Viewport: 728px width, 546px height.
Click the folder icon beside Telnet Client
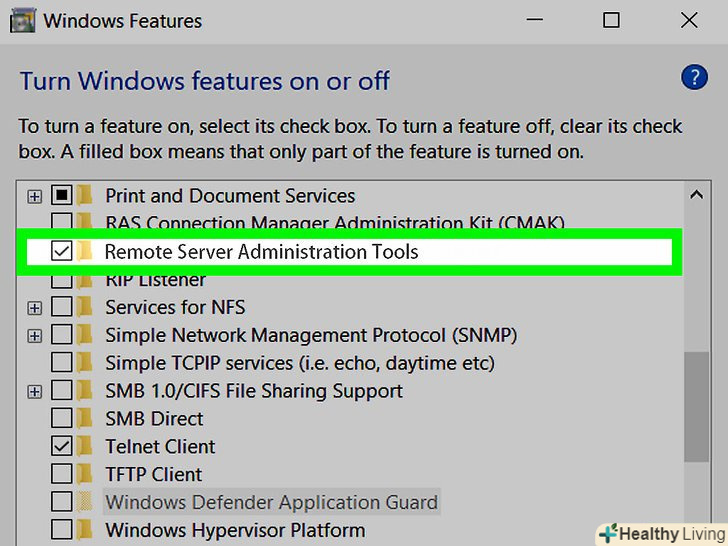[86, 446]
